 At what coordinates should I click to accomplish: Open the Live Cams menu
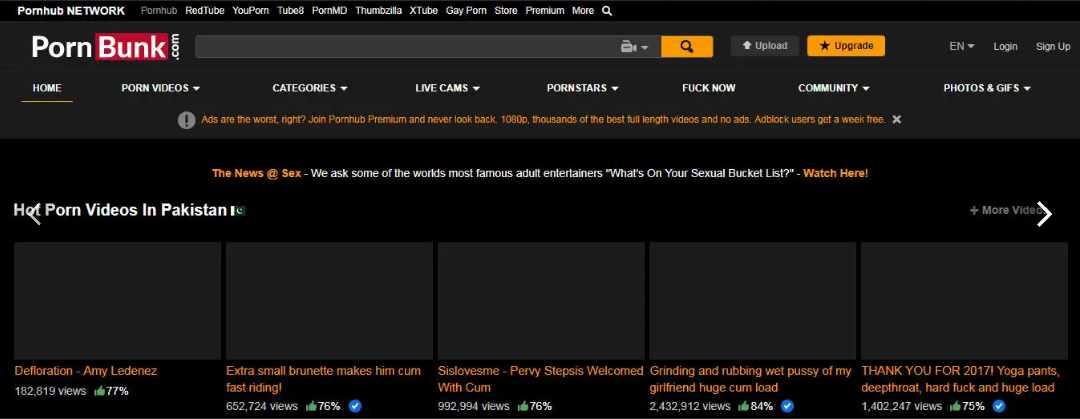click(x=447, y=88)
